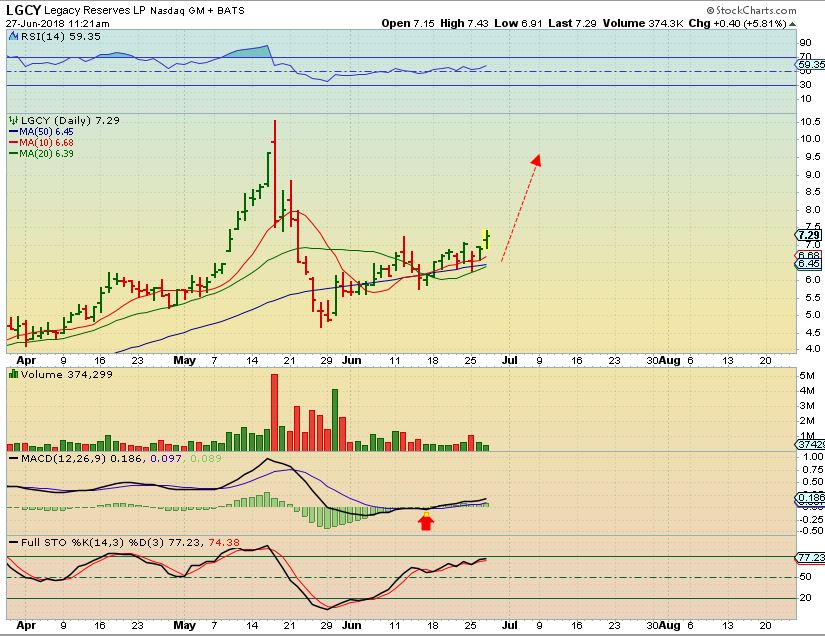The height and width of the screenshot is (636, 825).
Task: Click the 10.5 price axis label
Action: (x=810, y=122)
